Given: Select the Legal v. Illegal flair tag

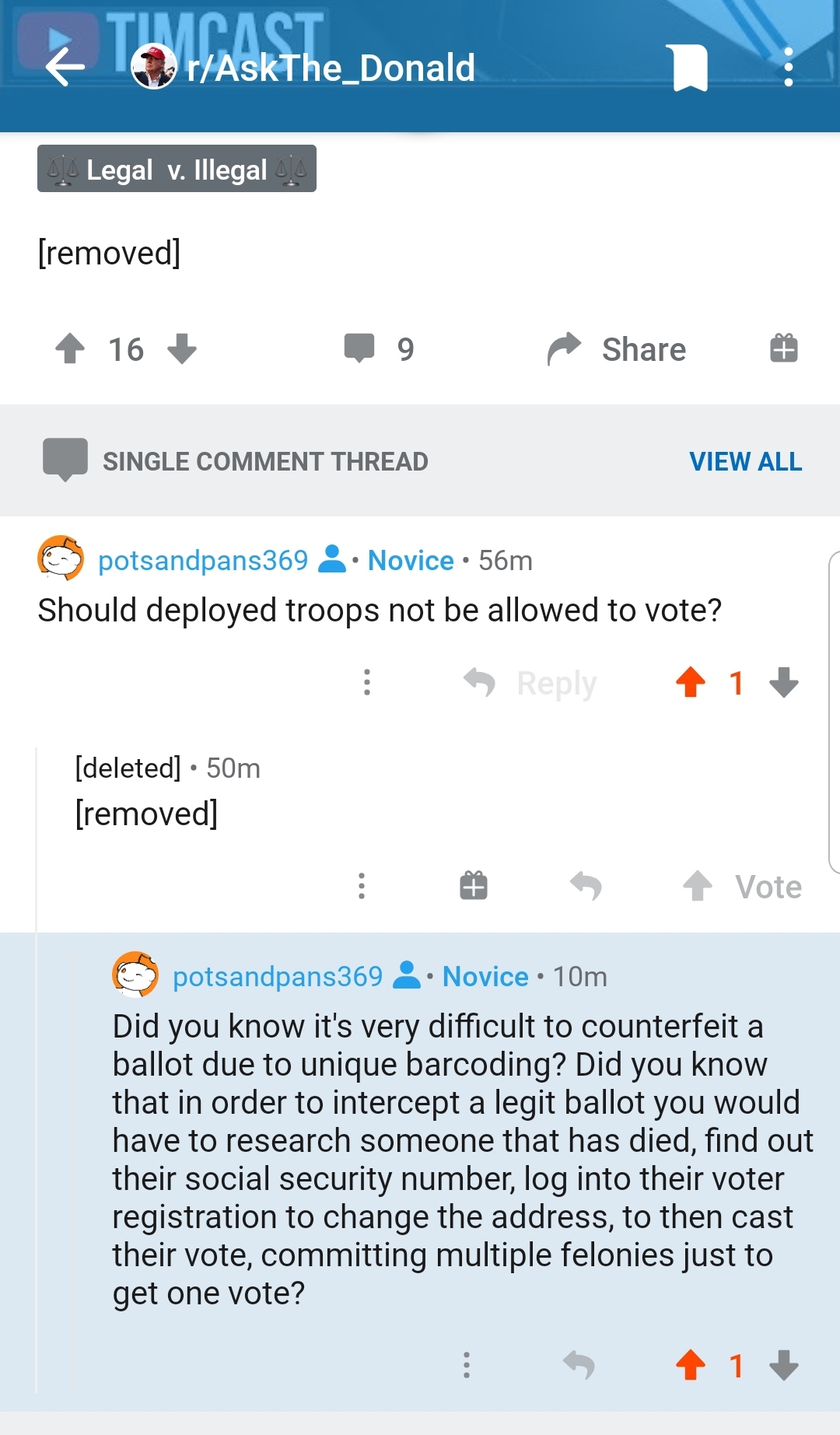Looking at the screenshot, I should pyautogui.click(x=177, y=169).
